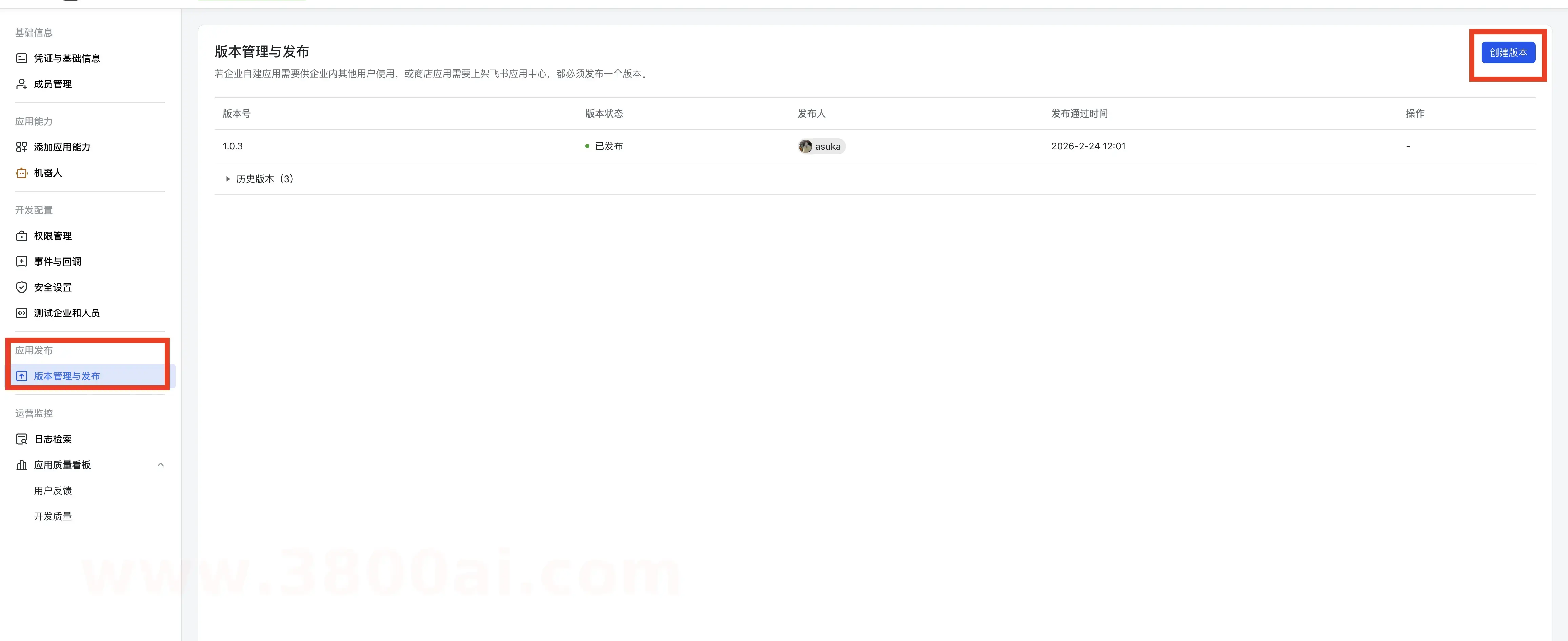Click the events and callbacks icon
The width and height of the screenshot is (1568, 641).
21,262
